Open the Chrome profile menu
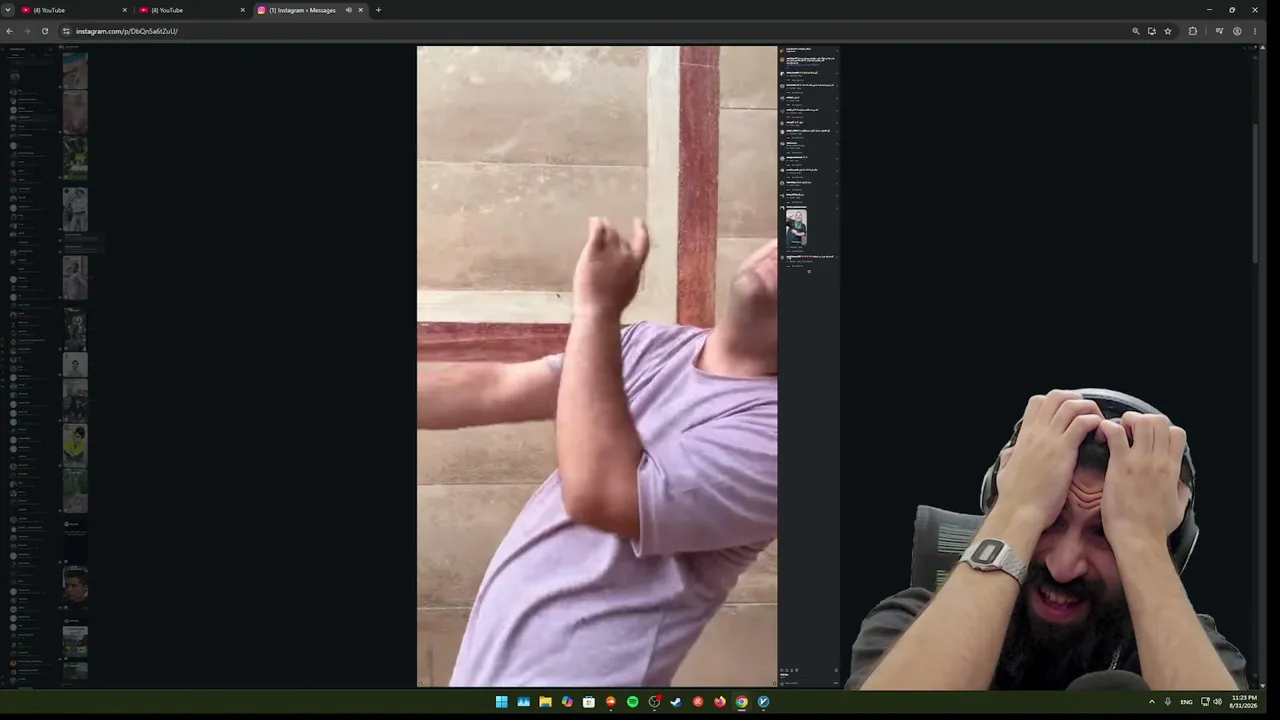Viewport: 1280px width, 720px height. 1237,31
